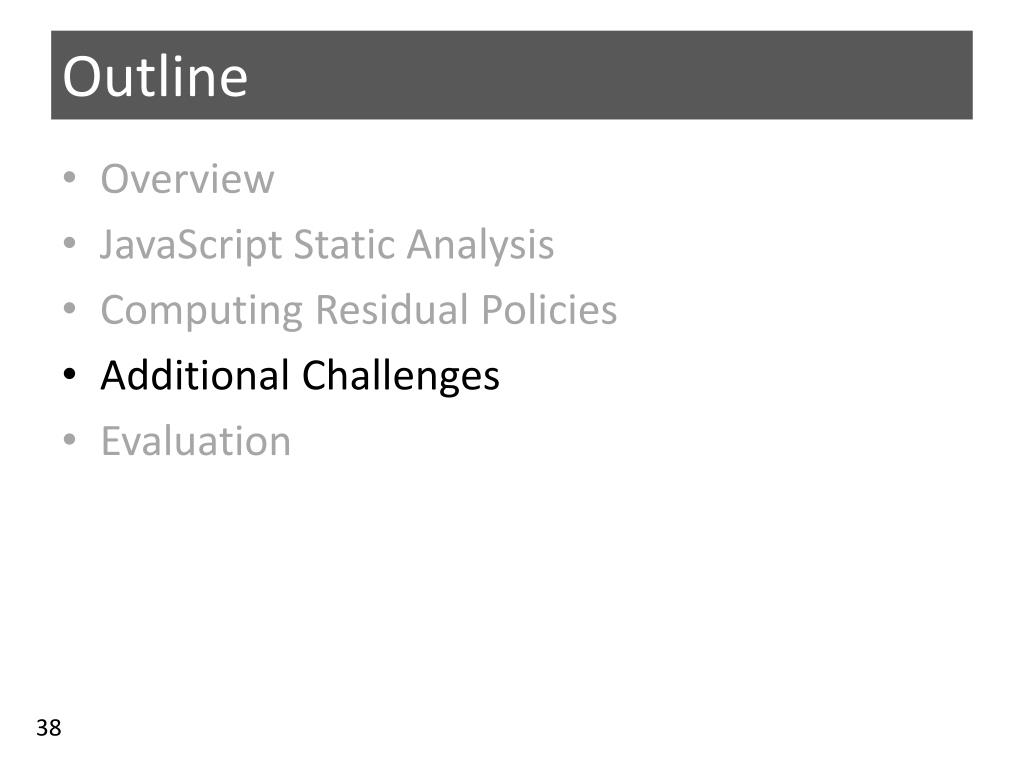
Task: Click the word "Static" in second bullet
Action: point(344,244)
